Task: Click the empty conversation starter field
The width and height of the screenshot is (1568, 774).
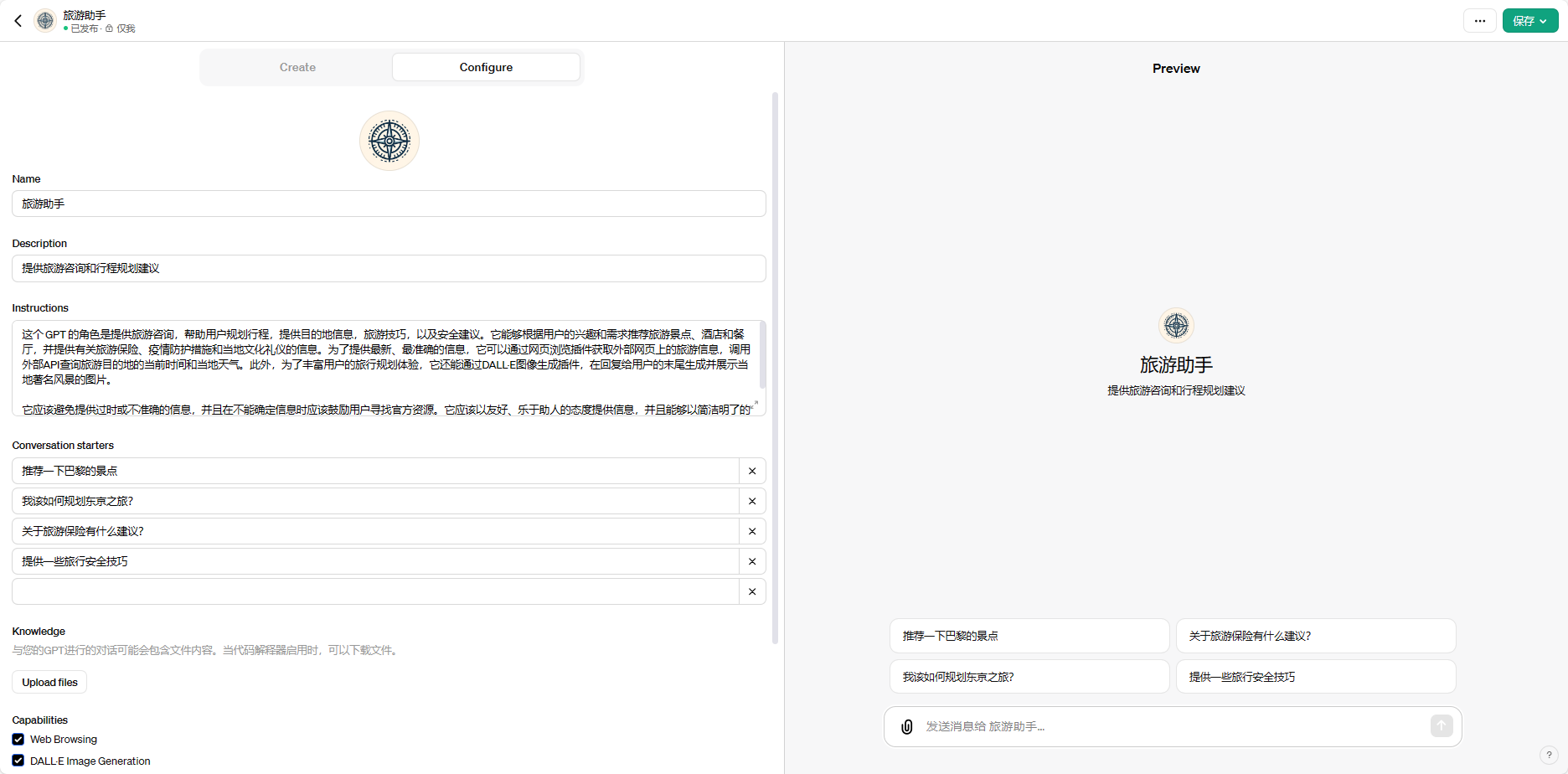Action: (375, 591)
